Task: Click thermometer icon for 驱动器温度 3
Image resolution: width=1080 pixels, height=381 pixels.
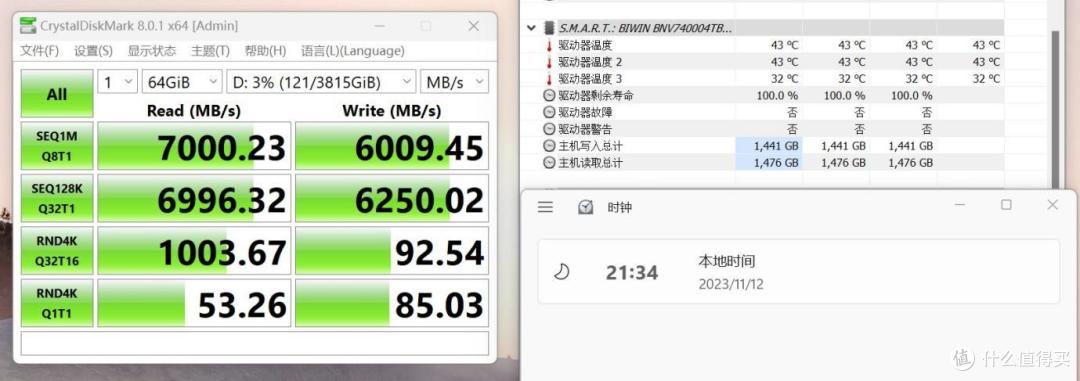Action: 549,79
